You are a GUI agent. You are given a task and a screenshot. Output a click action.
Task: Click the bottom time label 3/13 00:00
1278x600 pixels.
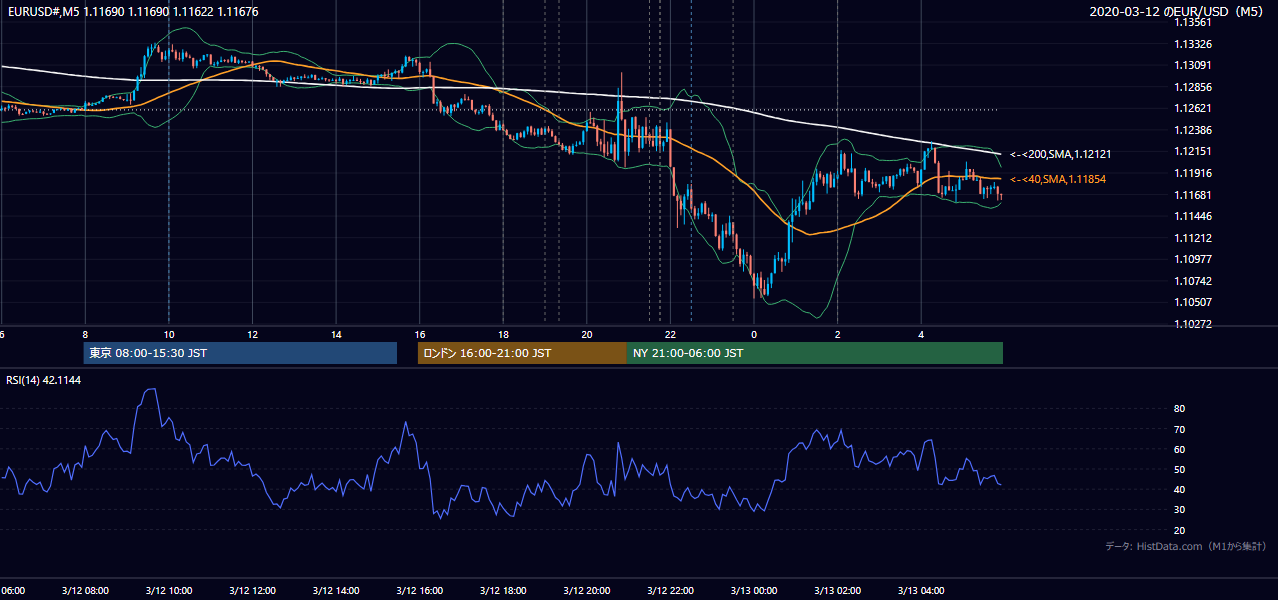tap(754, 591)
